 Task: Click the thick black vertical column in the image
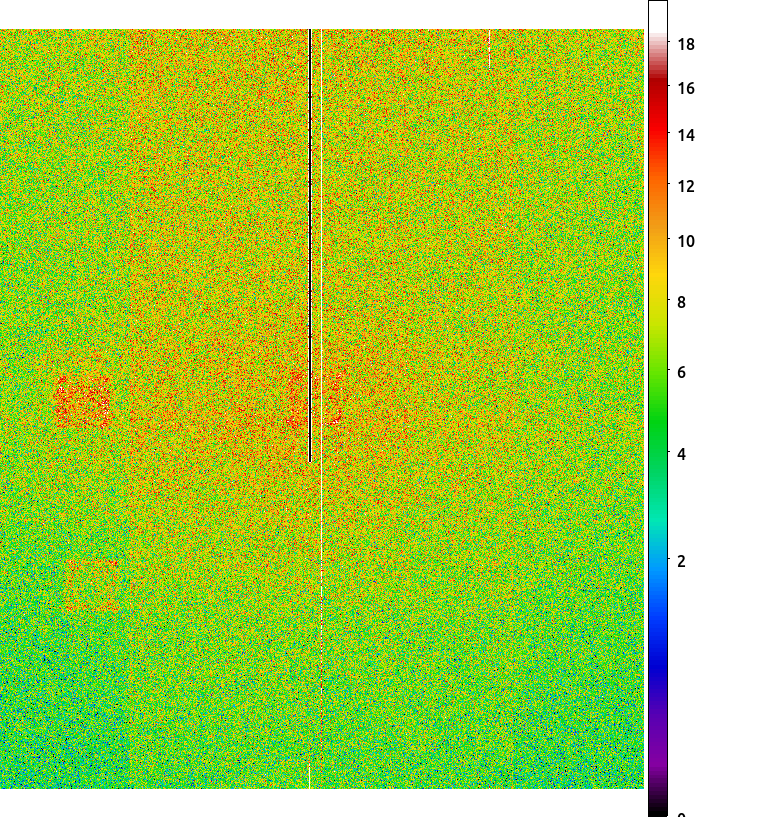(x=310, y=245)
